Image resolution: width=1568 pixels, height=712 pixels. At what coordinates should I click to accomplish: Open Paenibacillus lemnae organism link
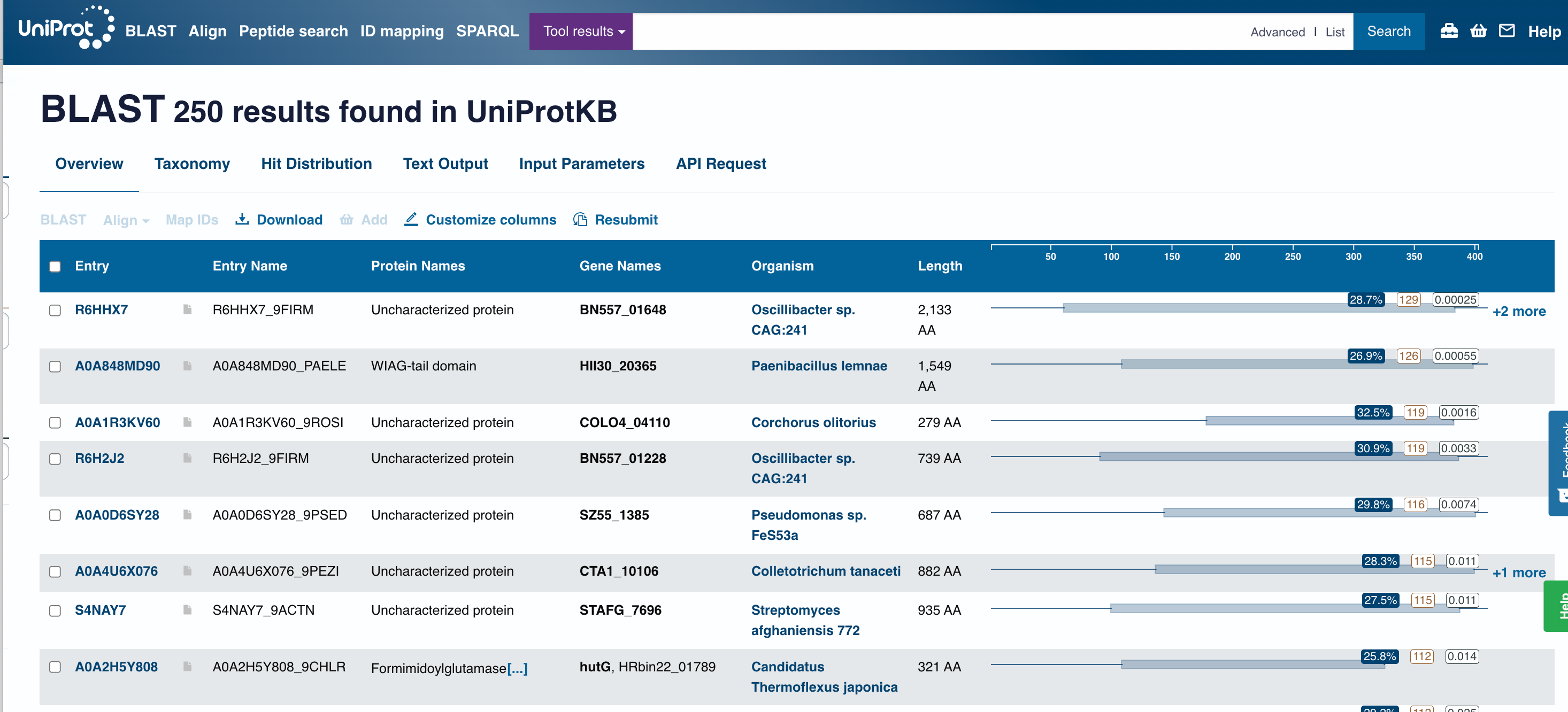pos(819,366)
